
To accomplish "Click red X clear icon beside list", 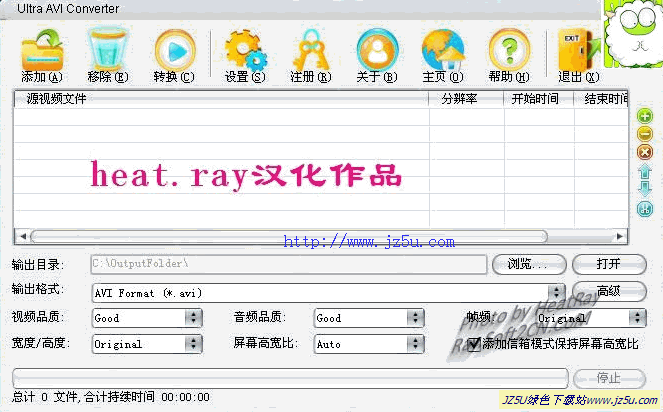I will pyautogui.click(x=645, y=152).
